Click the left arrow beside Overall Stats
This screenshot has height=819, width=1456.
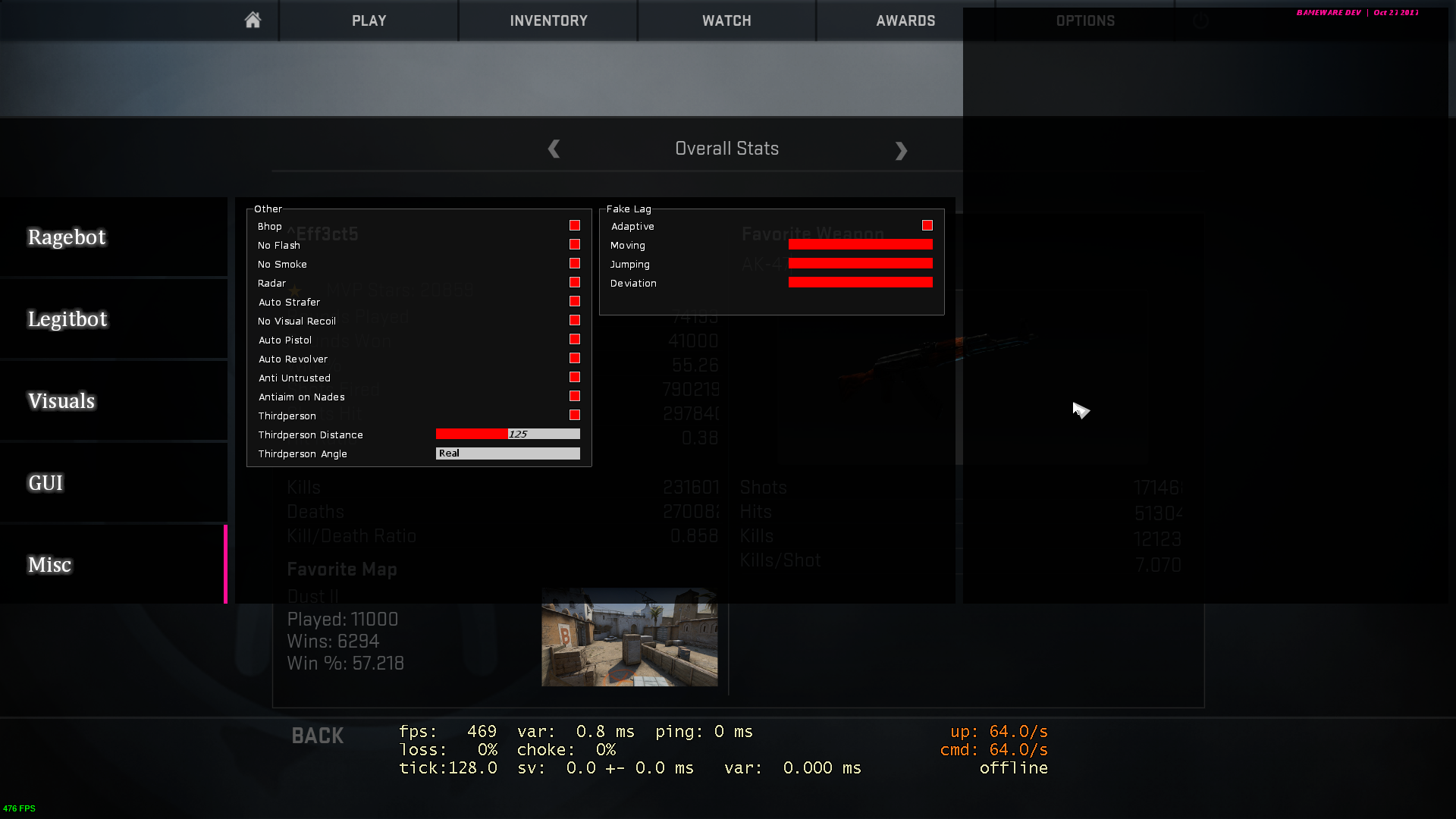click(554, 149)
